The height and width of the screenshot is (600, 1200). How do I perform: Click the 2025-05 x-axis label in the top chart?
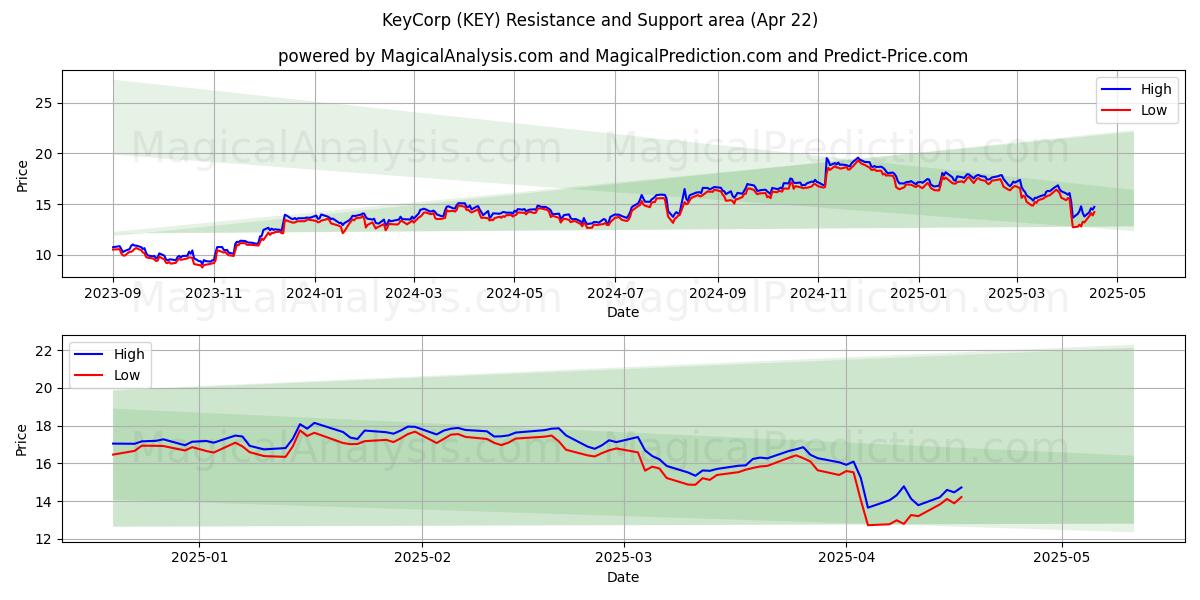click(1117, 294)
